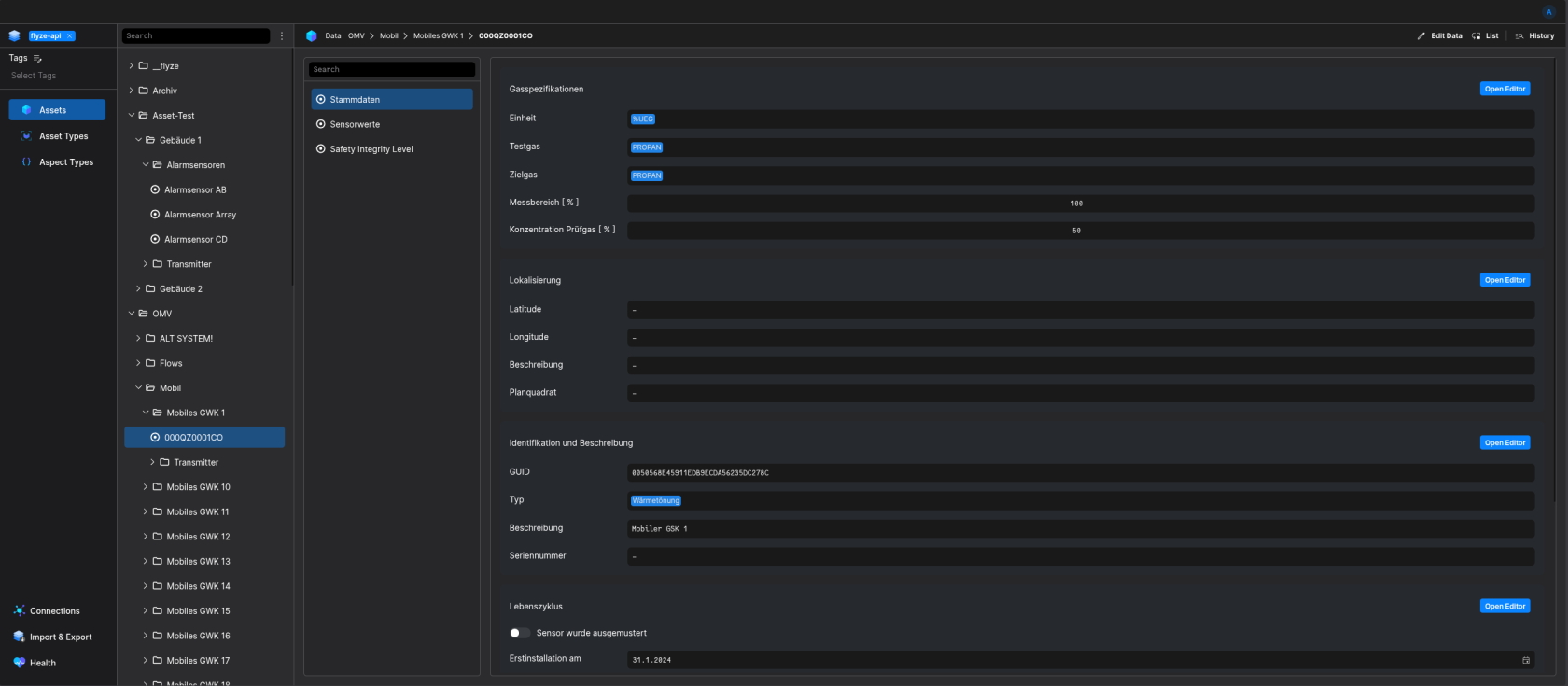1568x686 pixels.
Task: Go to Asset Types in sidebar
Action: [x=63, y=136]
